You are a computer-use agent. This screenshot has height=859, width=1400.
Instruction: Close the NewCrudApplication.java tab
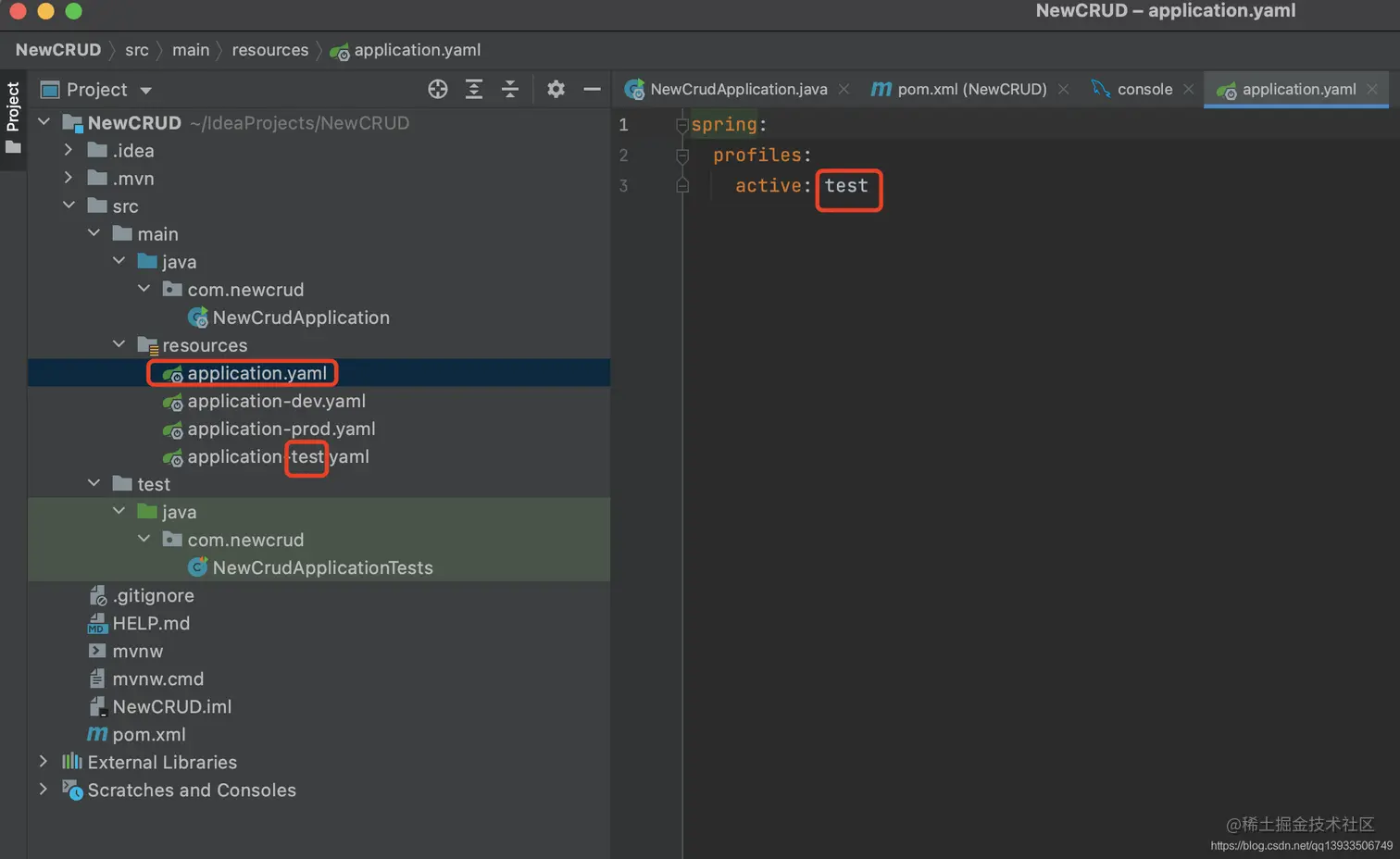[844, 89]
